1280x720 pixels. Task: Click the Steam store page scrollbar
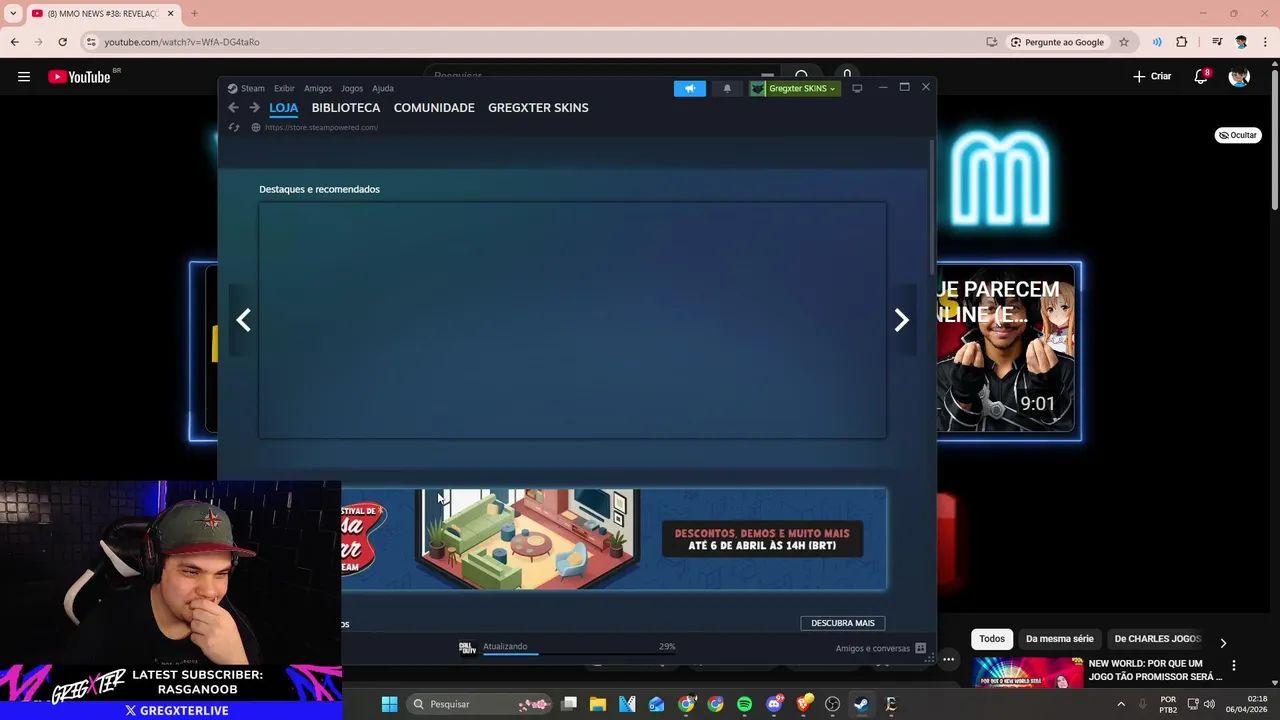pos(932,208)
